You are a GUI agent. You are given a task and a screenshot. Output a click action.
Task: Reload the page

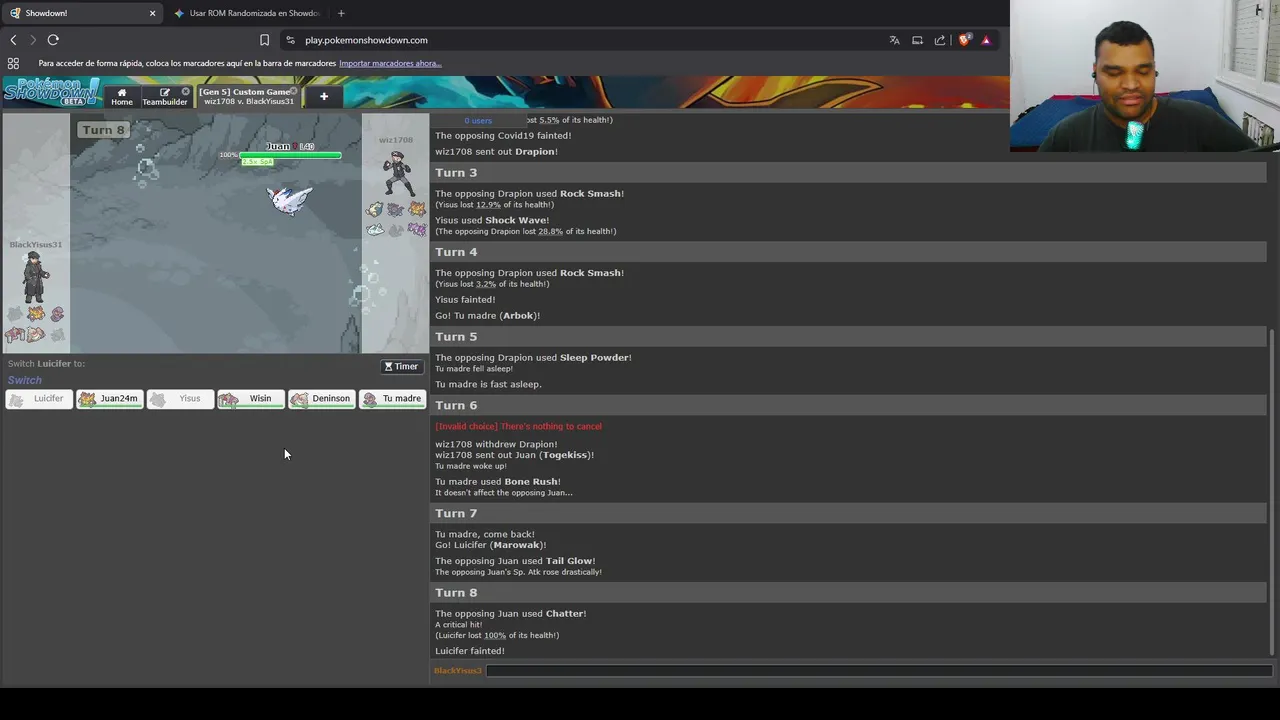pos(53,40)
